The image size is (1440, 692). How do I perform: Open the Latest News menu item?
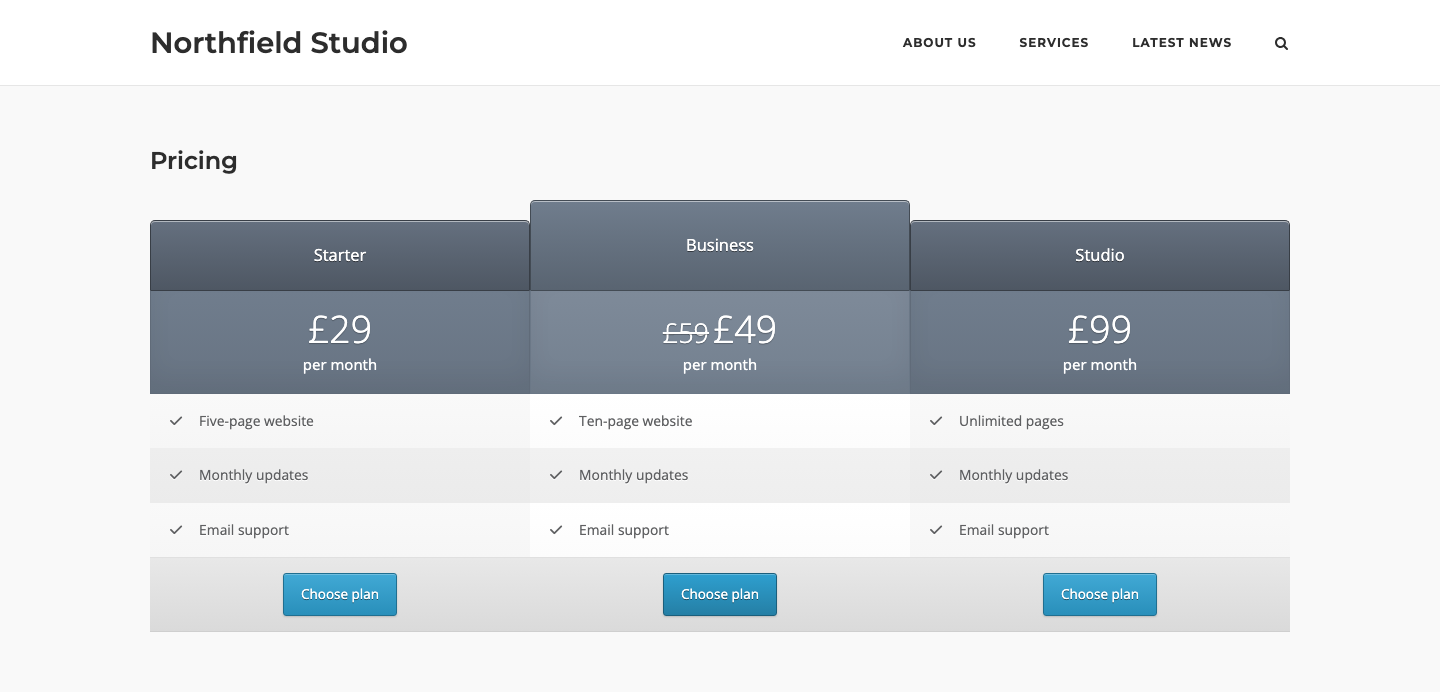pos(1182,43)
